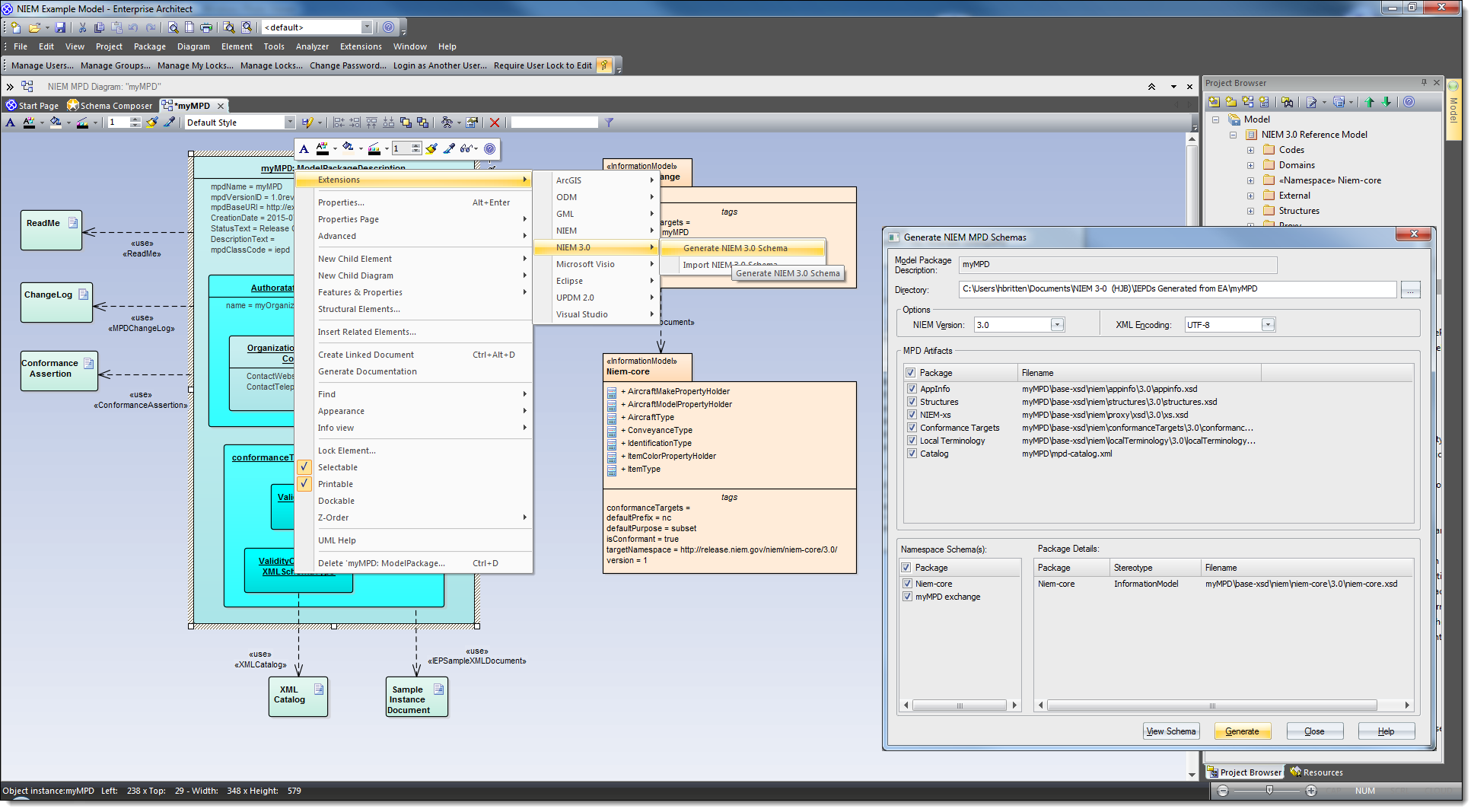This screenshot has width=1474, height=812.
Task: Click the zoom slider in status bar
Action: click(1269, 791)
